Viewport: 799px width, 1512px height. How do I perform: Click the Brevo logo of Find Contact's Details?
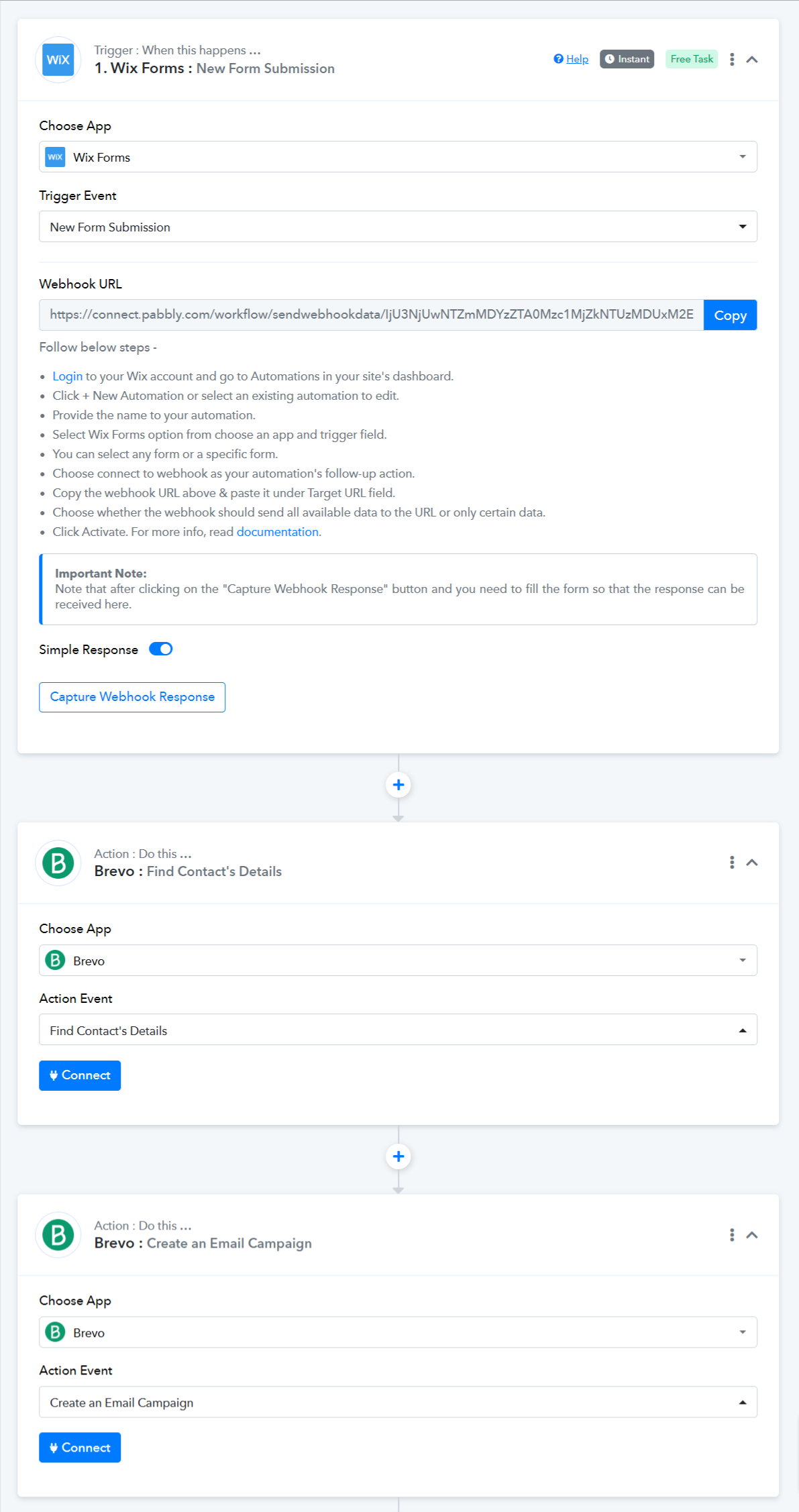click(x=58, y=863)
